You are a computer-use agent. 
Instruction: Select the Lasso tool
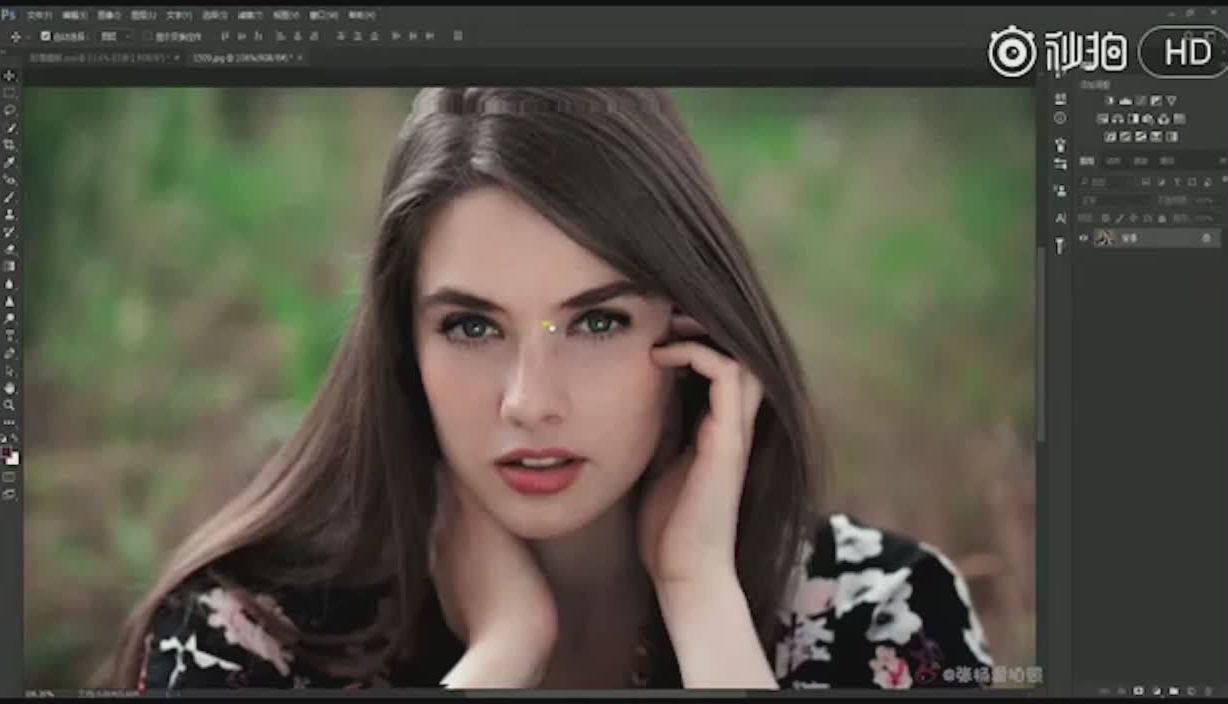pyautogui.click(x=9, y=110)
